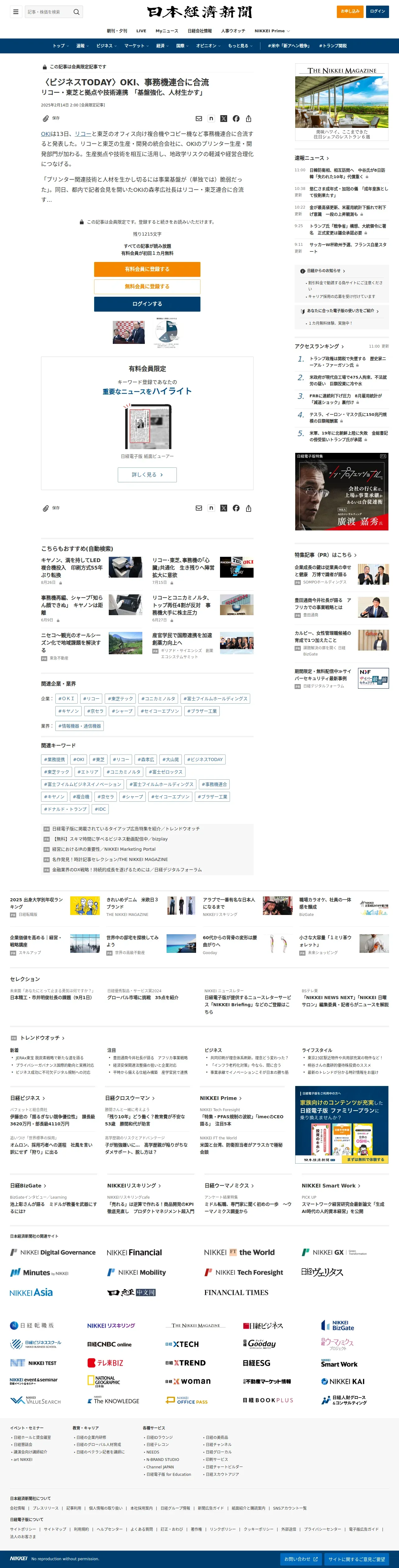
Task: Click the note share icon under the date
Action: [x=211, y=119]
